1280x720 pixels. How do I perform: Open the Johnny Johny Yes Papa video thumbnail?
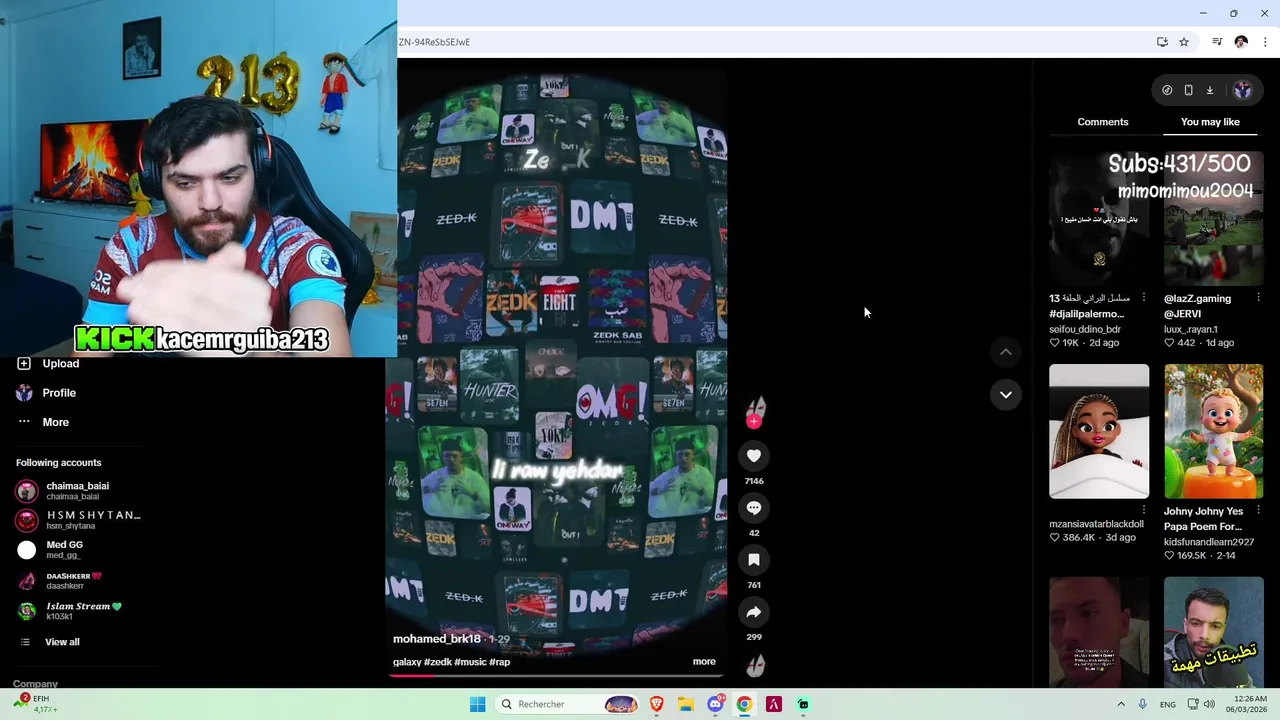point(1213,431)
